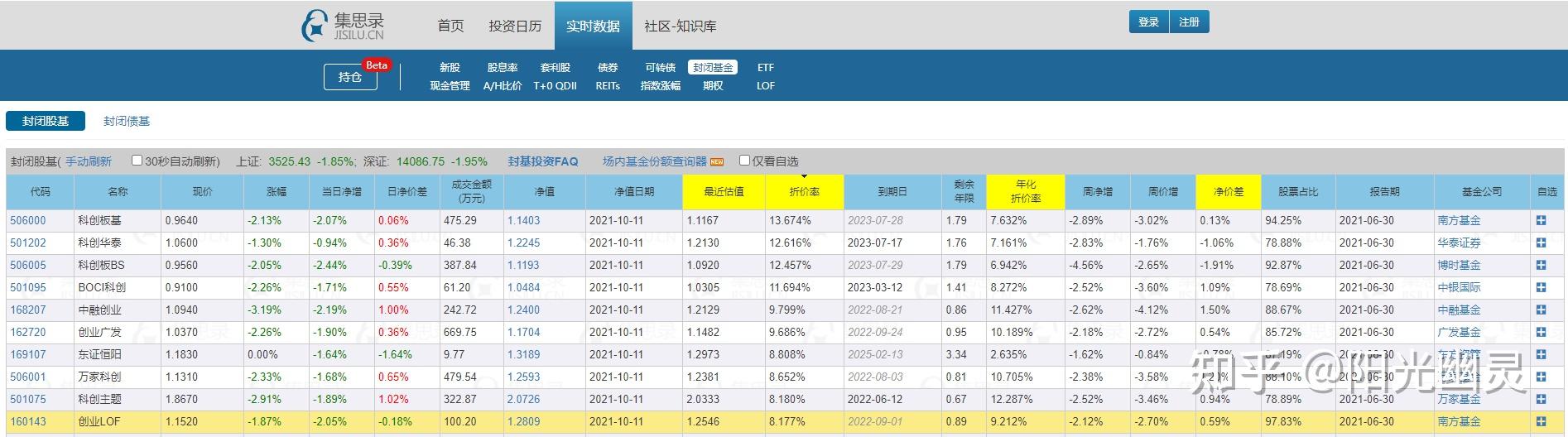
Task: Add fund 501095 to watchlist plus icon
Action: [1541, 288]
